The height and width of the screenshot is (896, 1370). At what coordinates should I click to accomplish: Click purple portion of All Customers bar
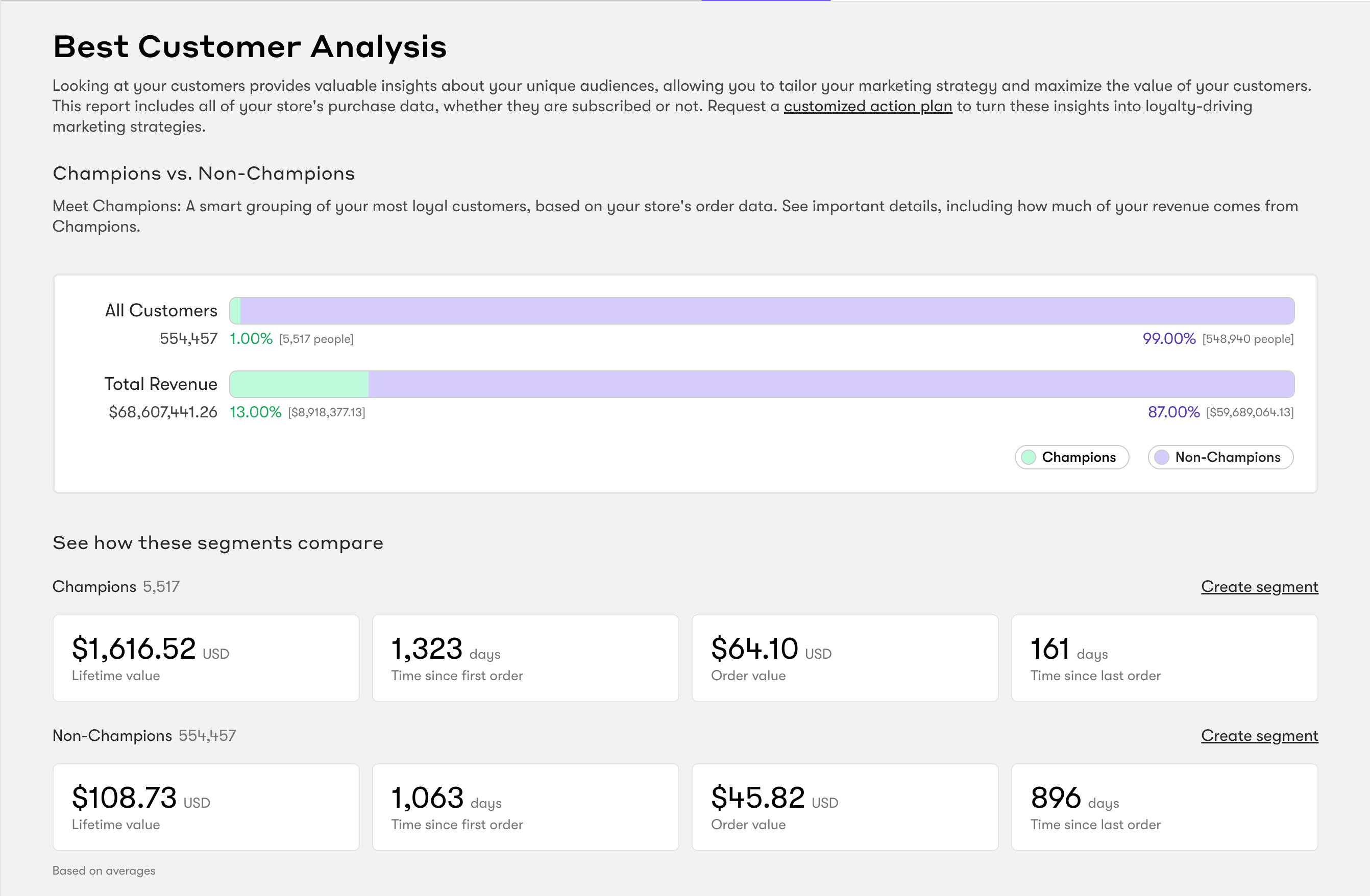coord(766,311)
